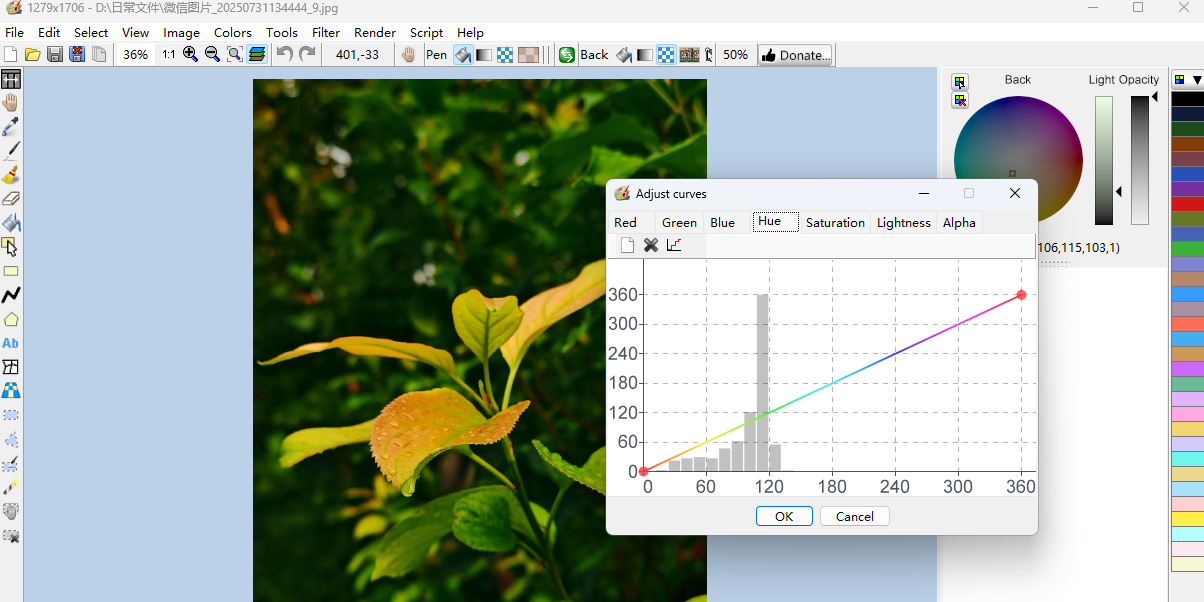Pick the Color picker eyedropper tool

pos(11,127)
